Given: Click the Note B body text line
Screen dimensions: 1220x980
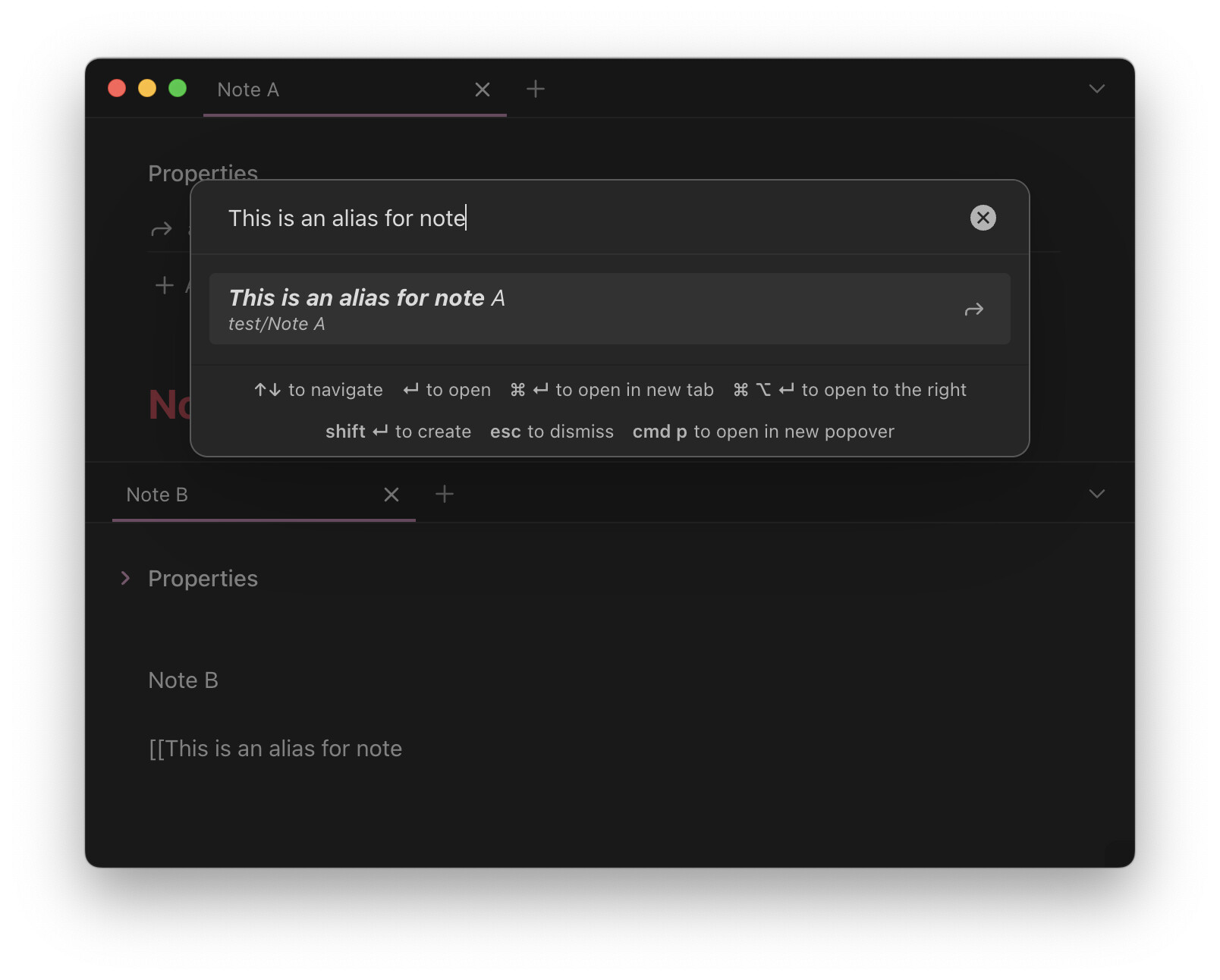Looking at the screenshot, I should click(x=183, y=680).
